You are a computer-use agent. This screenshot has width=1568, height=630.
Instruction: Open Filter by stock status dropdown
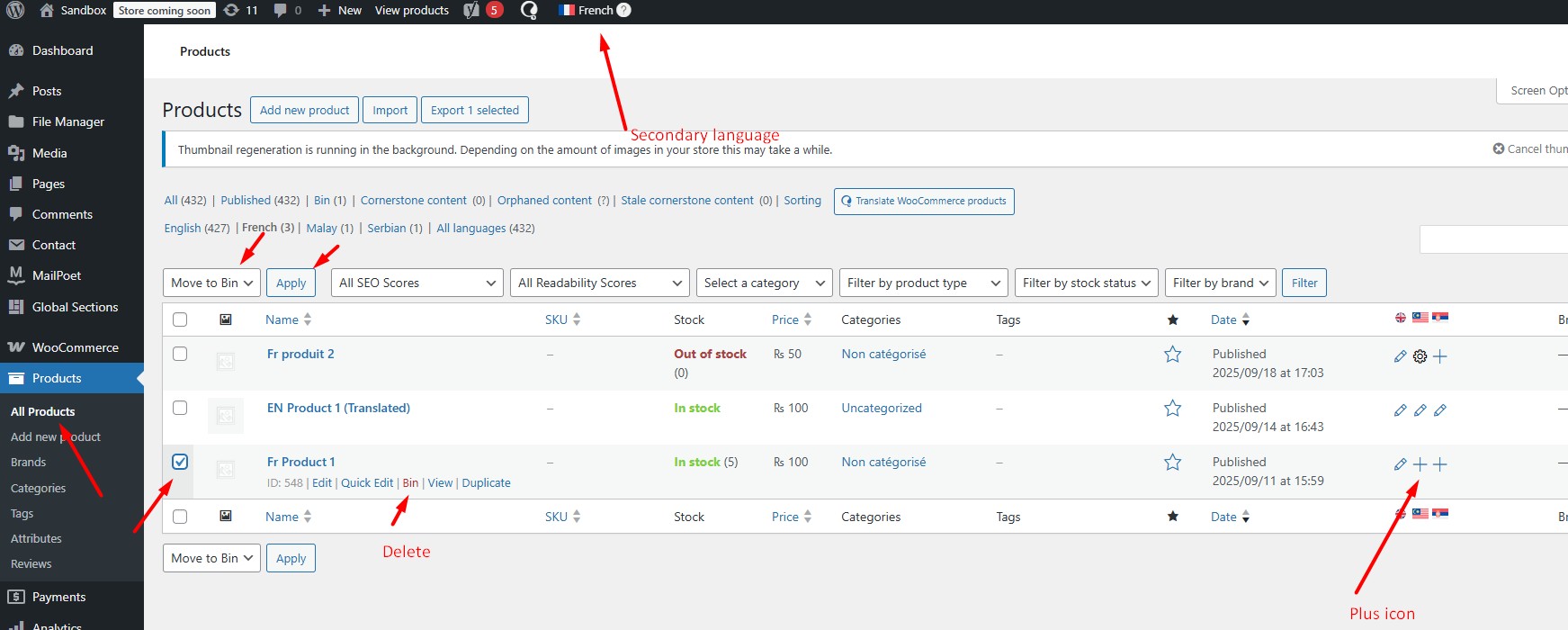(x=1086, y=283)
